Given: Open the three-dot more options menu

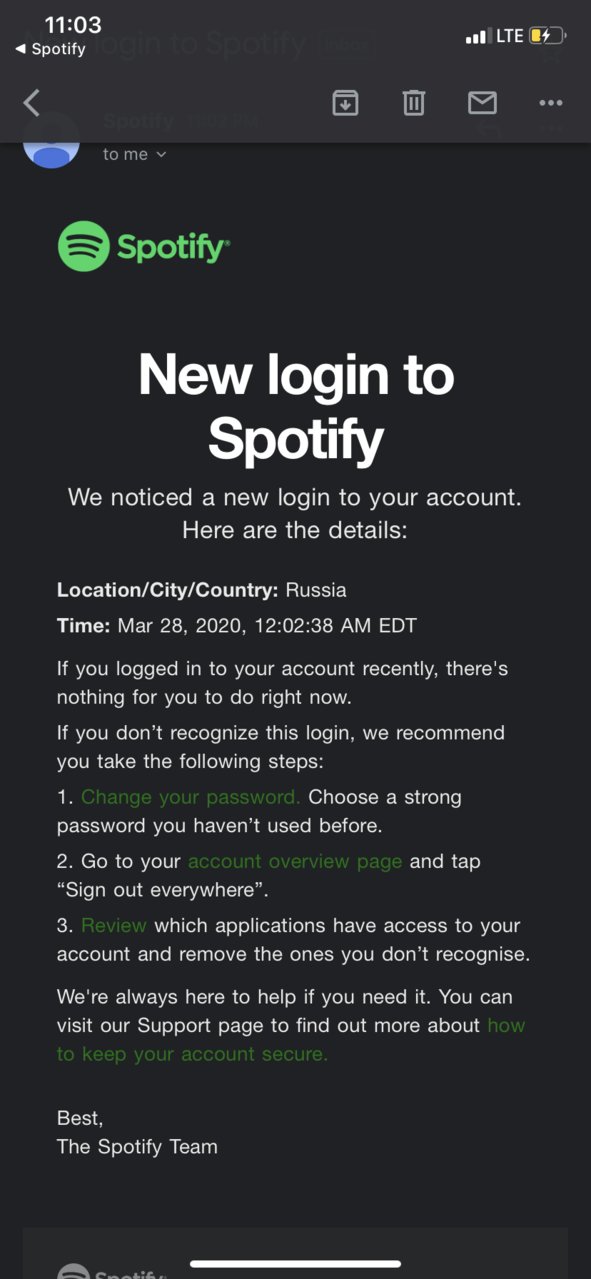Looking at the screenshot, I should pyautogui.click(x=551, y=102).
